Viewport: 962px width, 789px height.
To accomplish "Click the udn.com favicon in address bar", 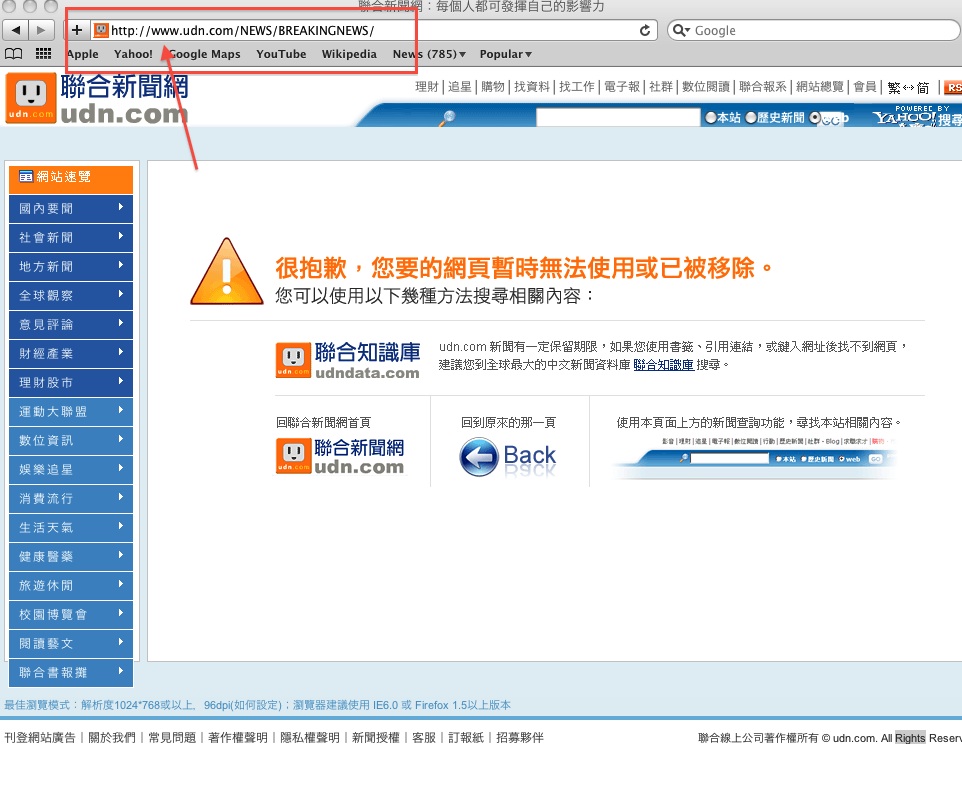I will pyautogui.click(x=101, y=30).
